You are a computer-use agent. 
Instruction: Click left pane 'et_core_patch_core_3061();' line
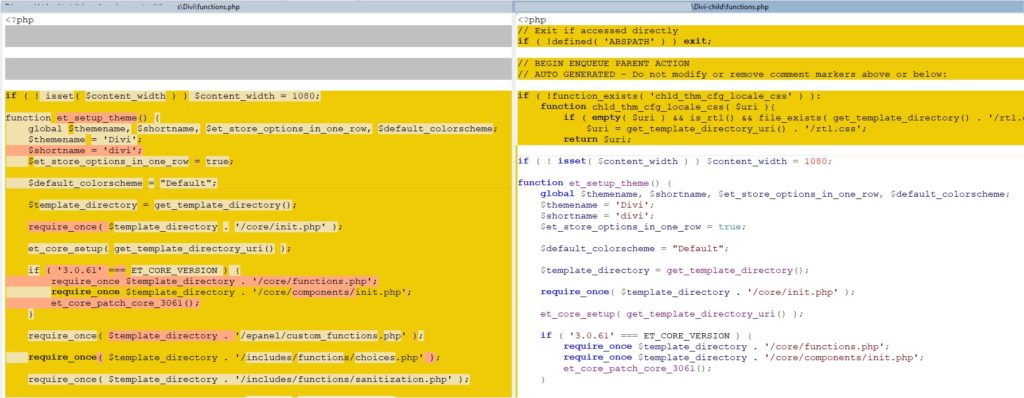click(x=125, y=303)
